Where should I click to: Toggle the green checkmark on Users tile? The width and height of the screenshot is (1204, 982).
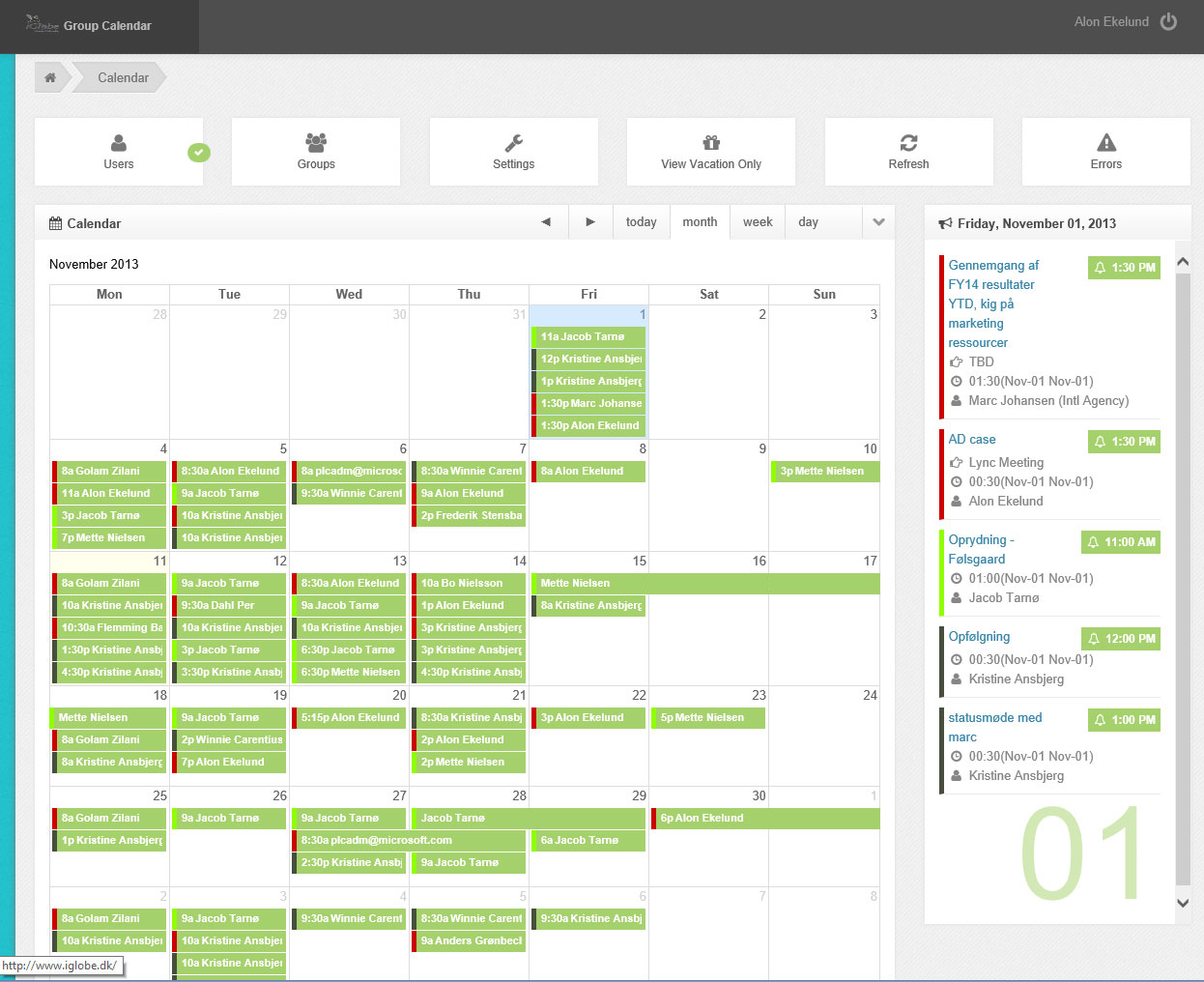coord(199,152)
